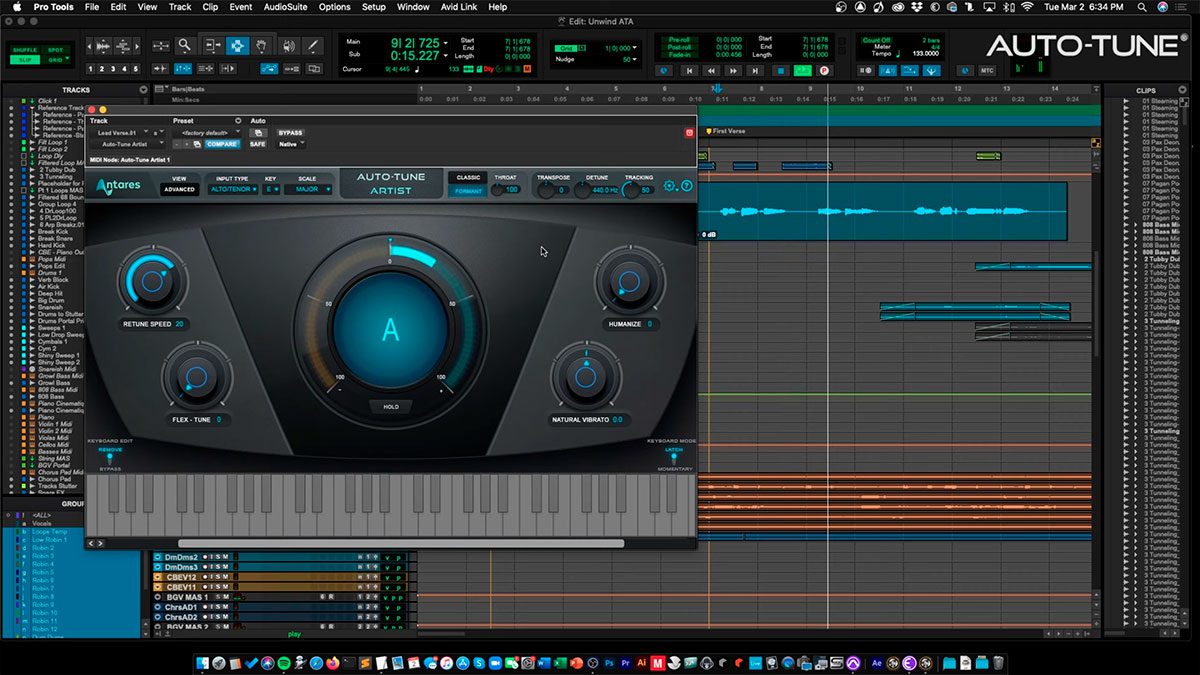Open Auto-Tune settings gear icon
Image resolution: width=1200 pixels, height=675 pixels.
670,186
